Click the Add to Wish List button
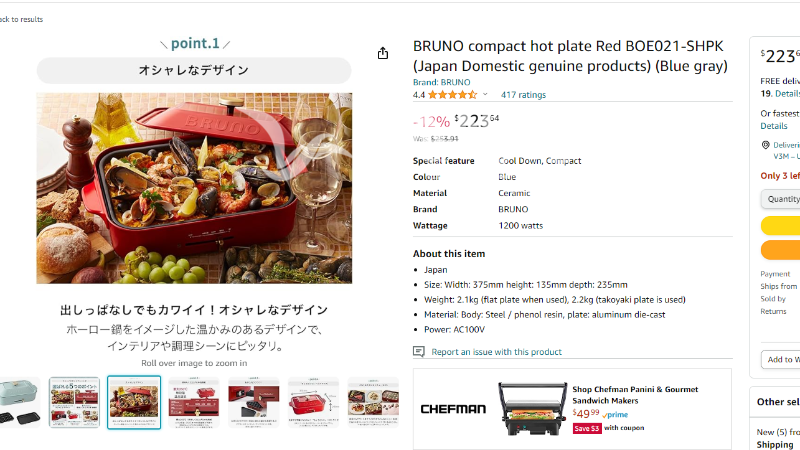The height and width of the screenshot is (450, 800). pos(781,359)
